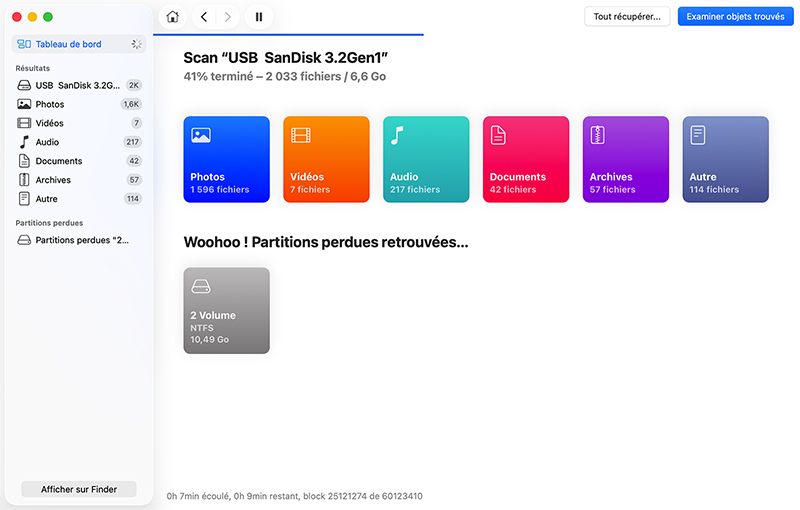Open Tableau de bord in sidebar
800x510 pixels.
click(x=79, y=44)
